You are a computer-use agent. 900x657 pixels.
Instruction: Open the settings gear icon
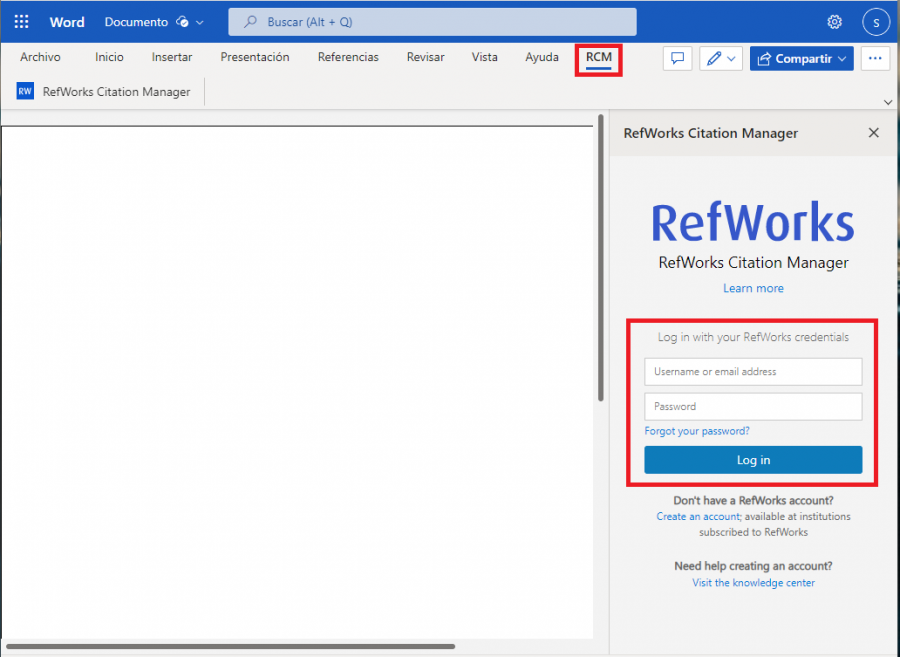click(834, 22)
